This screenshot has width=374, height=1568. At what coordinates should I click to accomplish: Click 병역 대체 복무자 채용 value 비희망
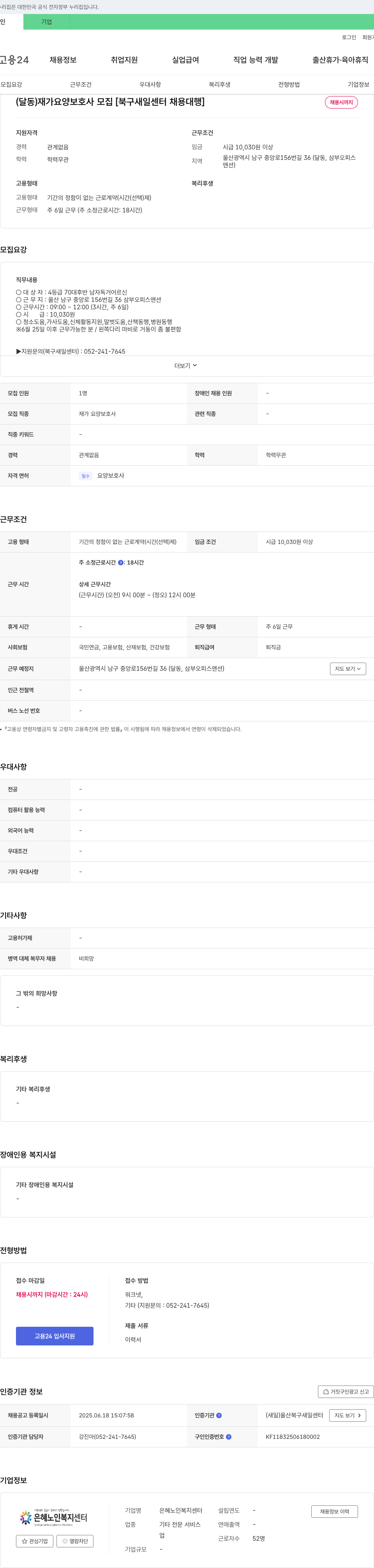[x=86, y=959]
